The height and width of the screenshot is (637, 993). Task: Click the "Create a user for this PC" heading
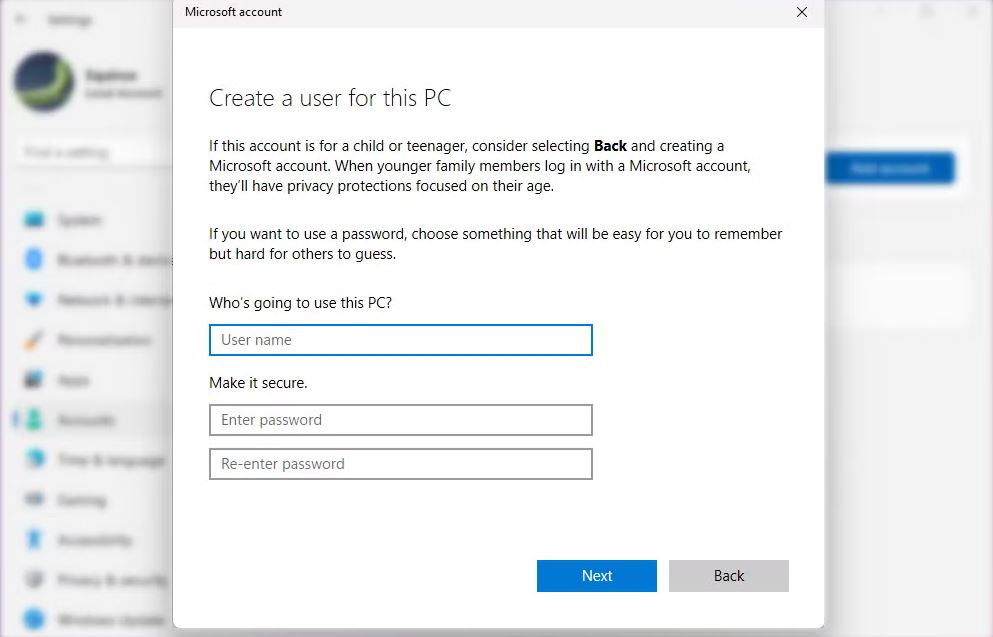(x=330, y=98)
